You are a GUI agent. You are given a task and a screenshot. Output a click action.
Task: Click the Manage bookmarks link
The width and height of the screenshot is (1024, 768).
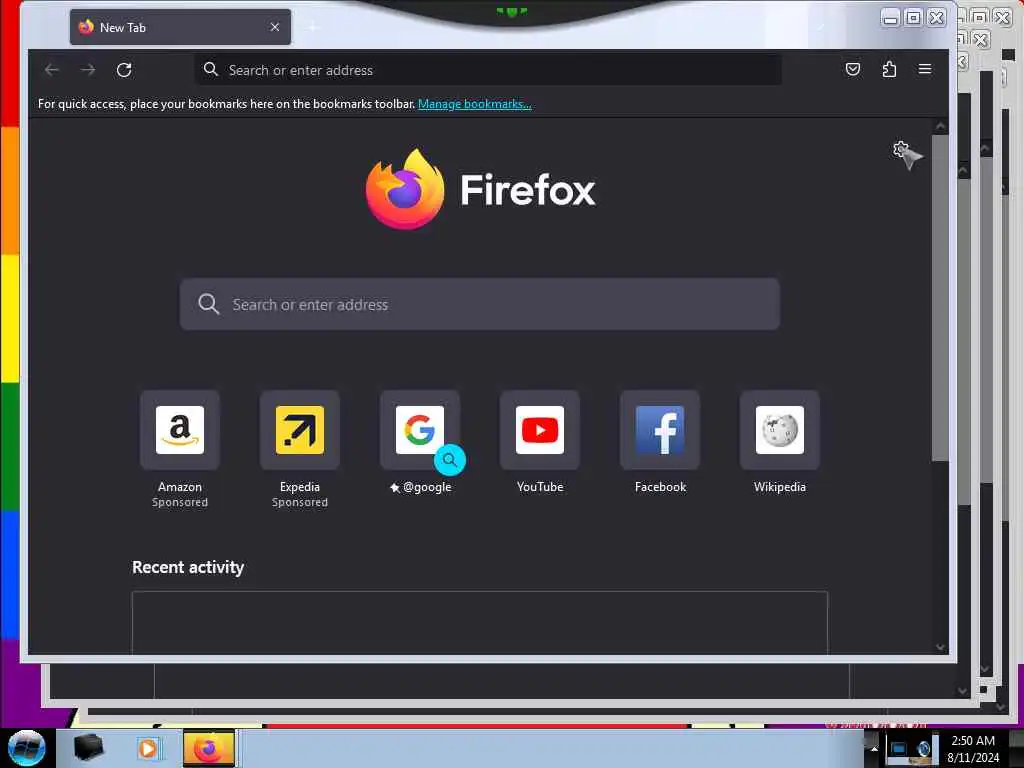475,104
